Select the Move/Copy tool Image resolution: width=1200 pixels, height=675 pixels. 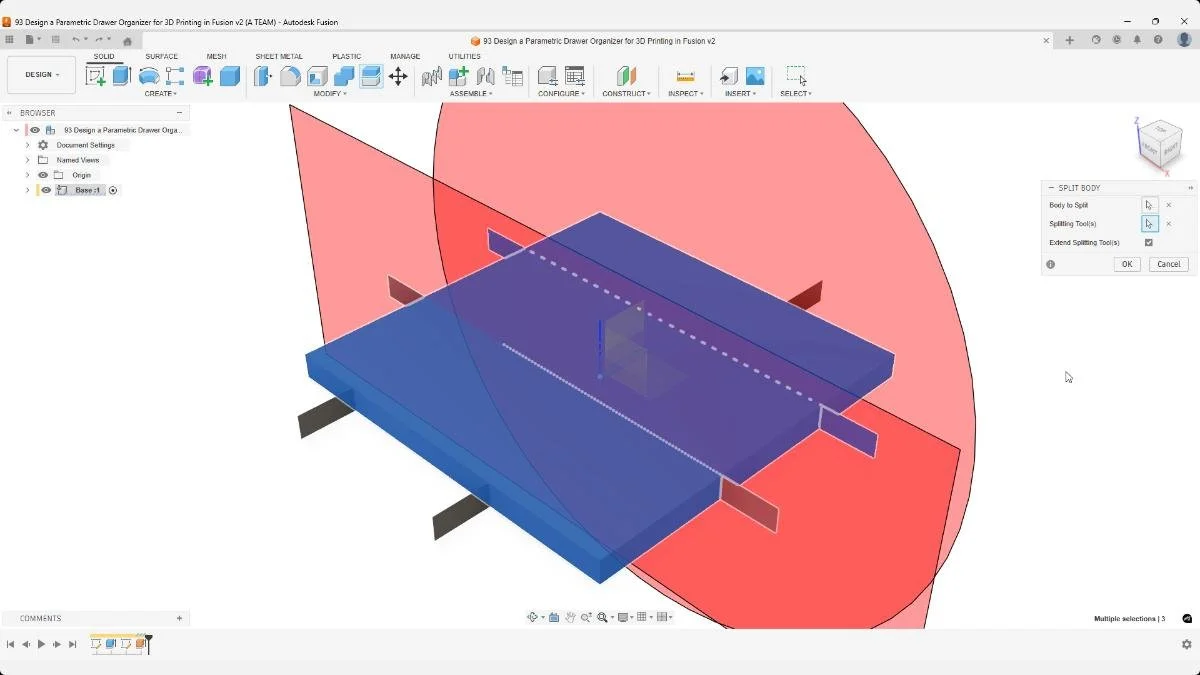(x=399, y=76)
